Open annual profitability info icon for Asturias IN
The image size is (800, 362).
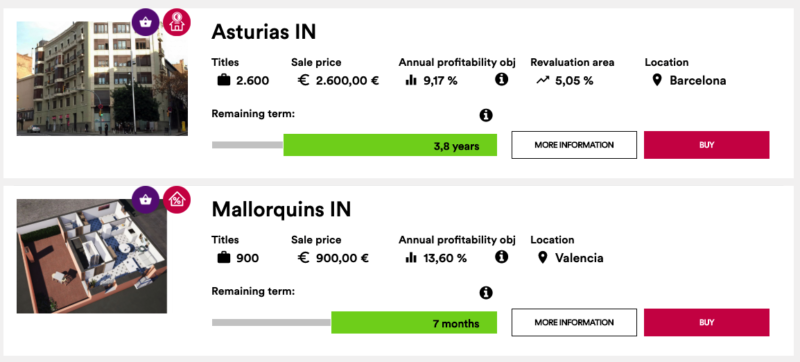pos(502,79)
